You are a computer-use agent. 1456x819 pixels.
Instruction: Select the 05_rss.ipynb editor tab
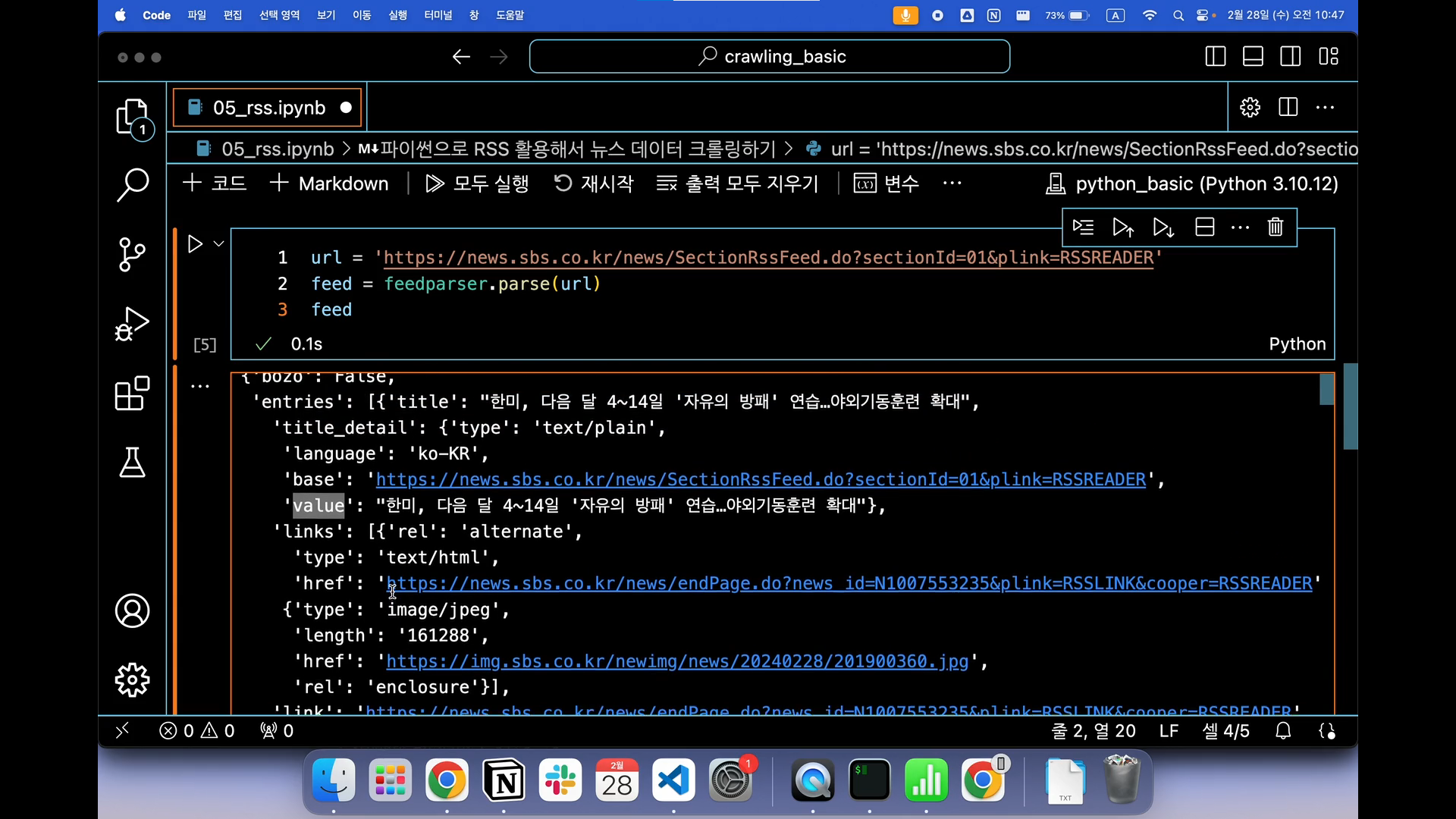tap(268, 108)
